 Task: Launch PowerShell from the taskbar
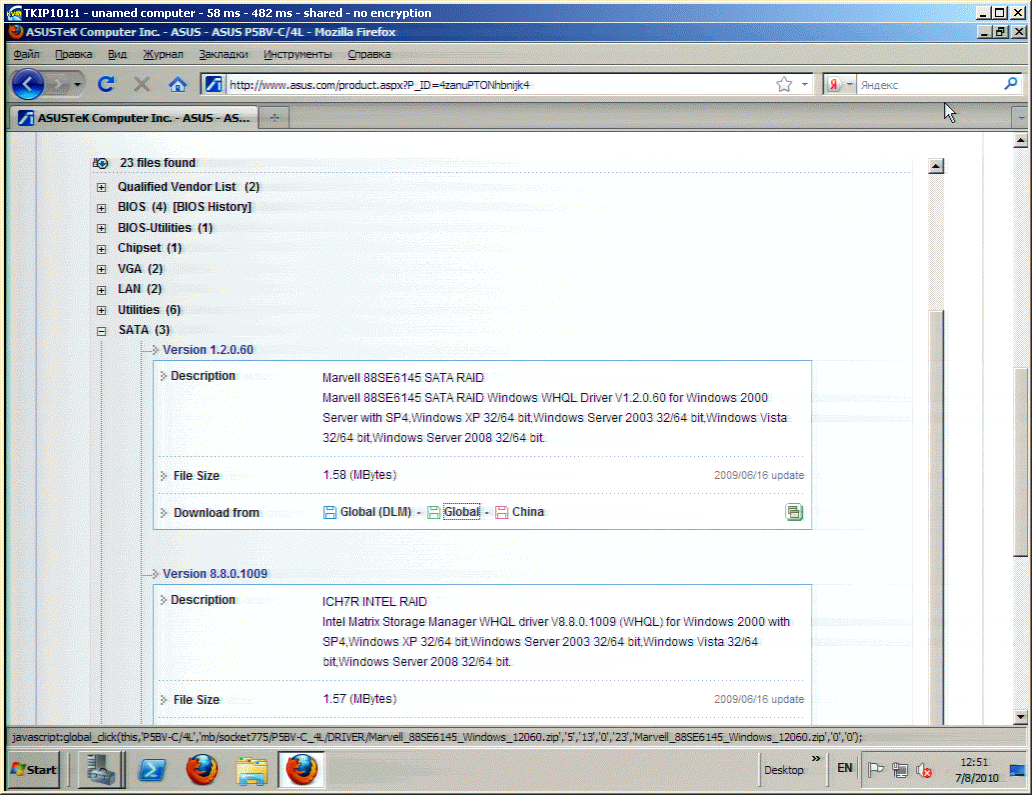click(151, 769)
